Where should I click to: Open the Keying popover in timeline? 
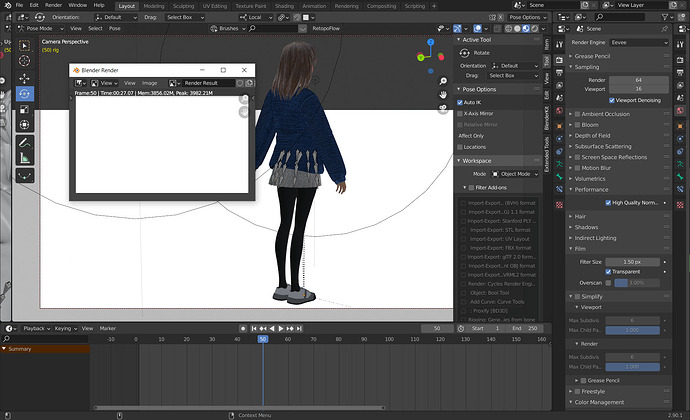click(x=66, y=328)
